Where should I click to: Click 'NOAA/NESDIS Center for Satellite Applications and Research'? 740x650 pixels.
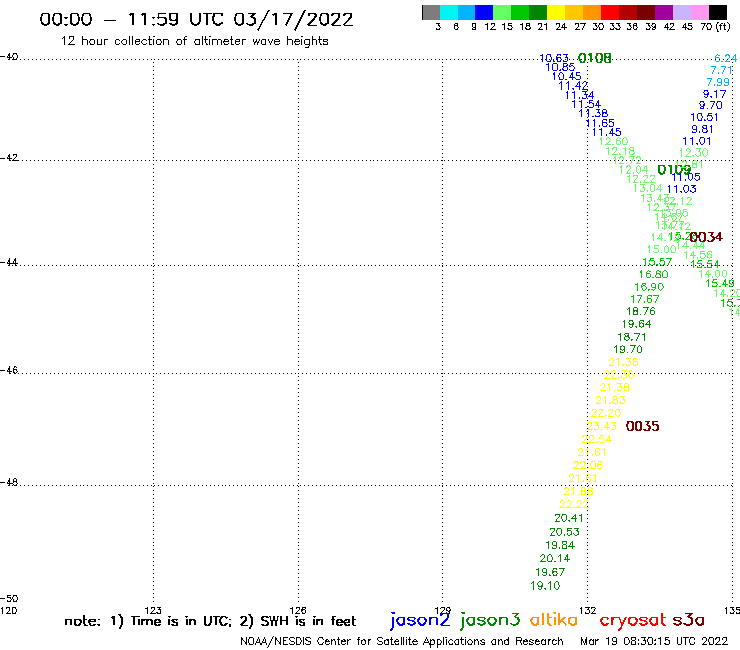[x=402, y=642]
